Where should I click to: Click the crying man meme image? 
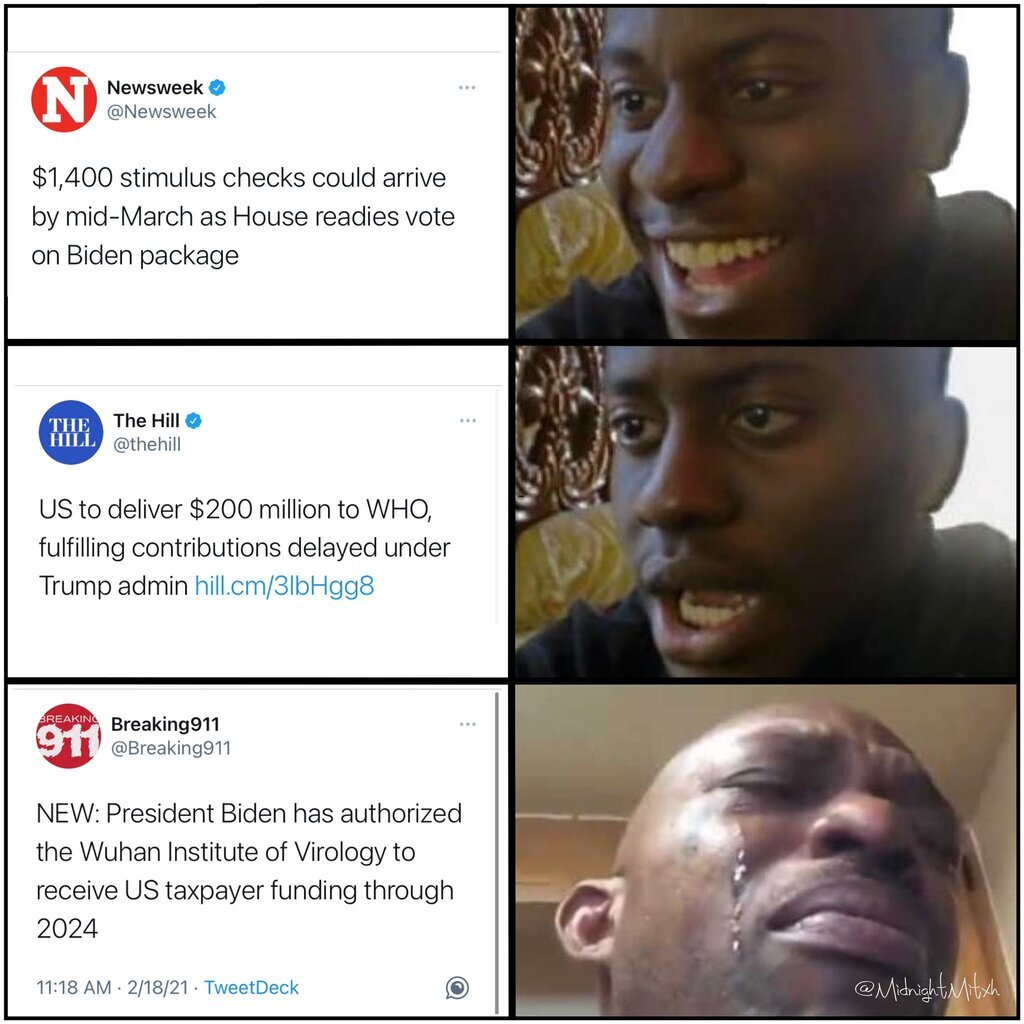click(765, 850)
